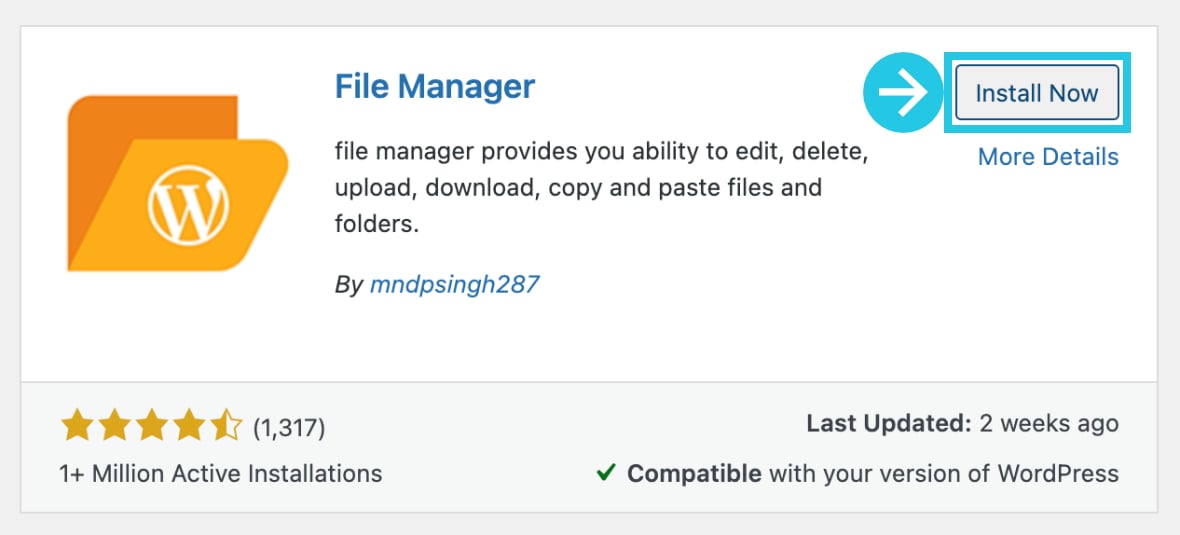This screenshot has width=1180, height=535.
Task: Click the Install Now button
Action: pyautogui.click(x=1037, y=93)
